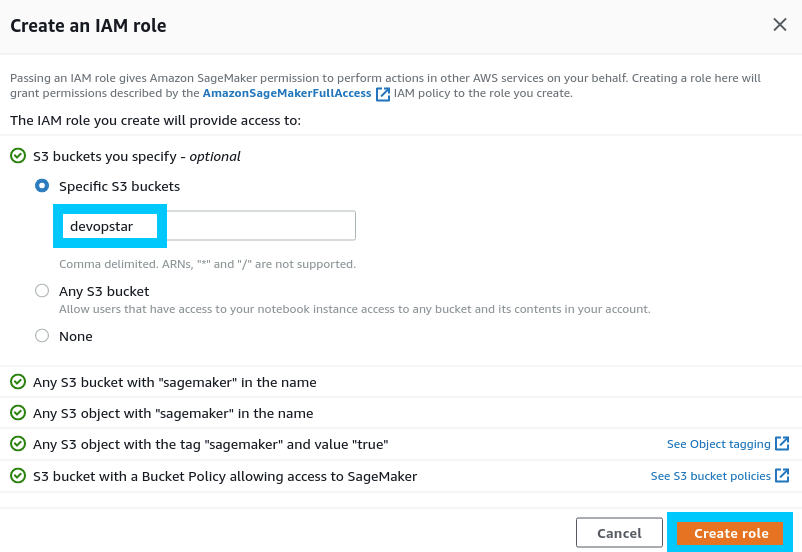Screen dimensions: 802x552
Task: Open the See Object tagging link
Action: tap(718, 444)
